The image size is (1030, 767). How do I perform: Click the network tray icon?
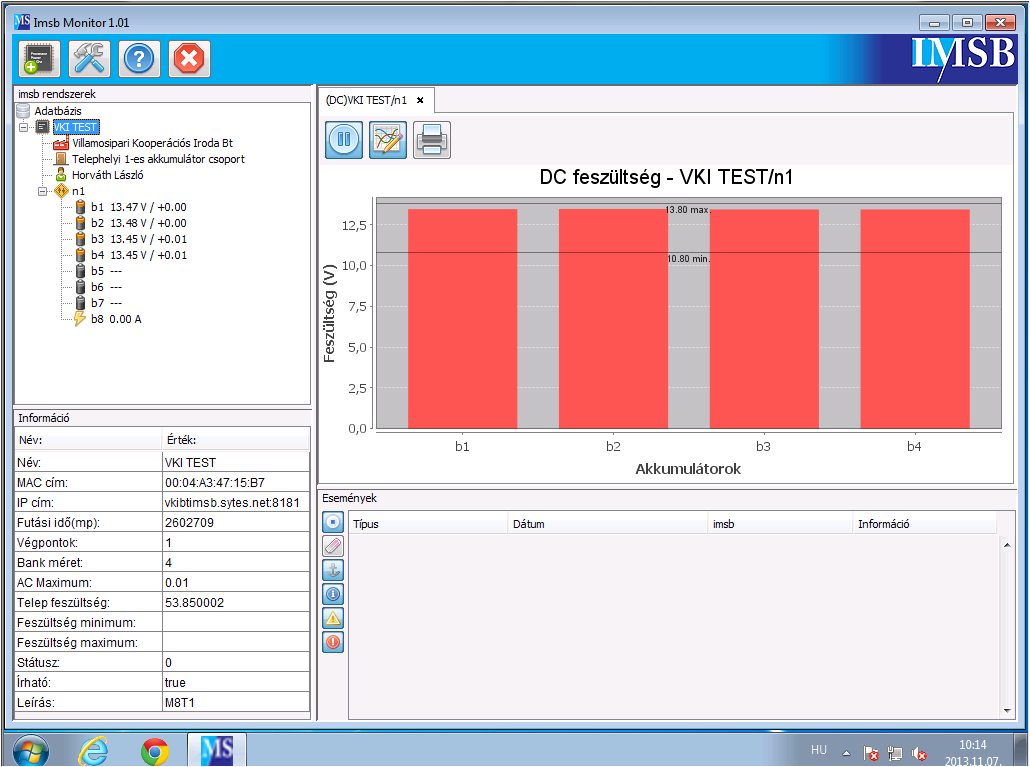coord(895,753)
